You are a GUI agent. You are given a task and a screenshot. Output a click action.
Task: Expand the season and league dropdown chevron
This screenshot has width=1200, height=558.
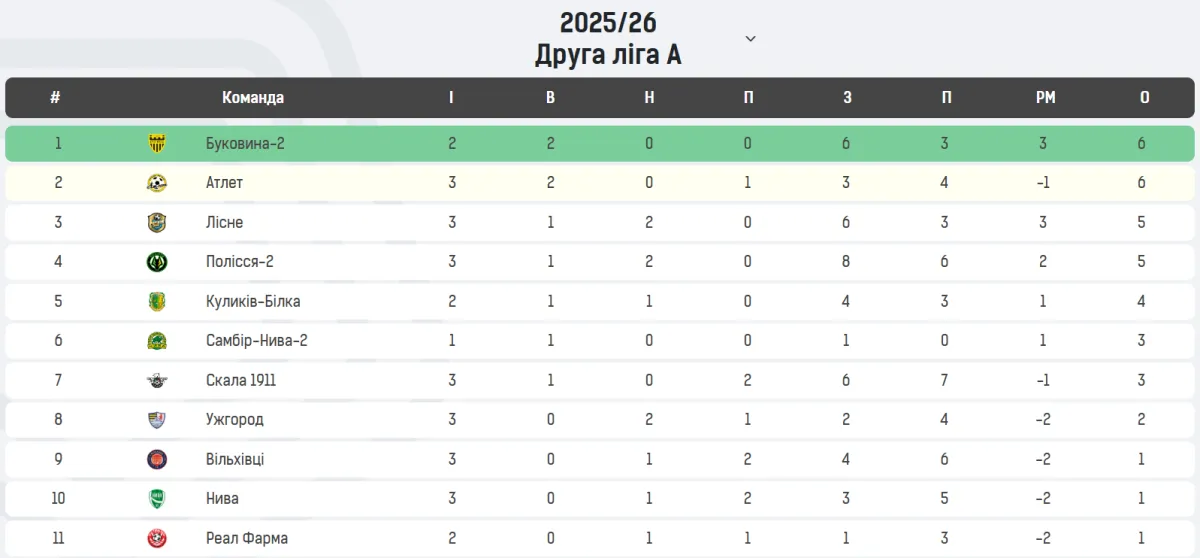coord(751,39)
